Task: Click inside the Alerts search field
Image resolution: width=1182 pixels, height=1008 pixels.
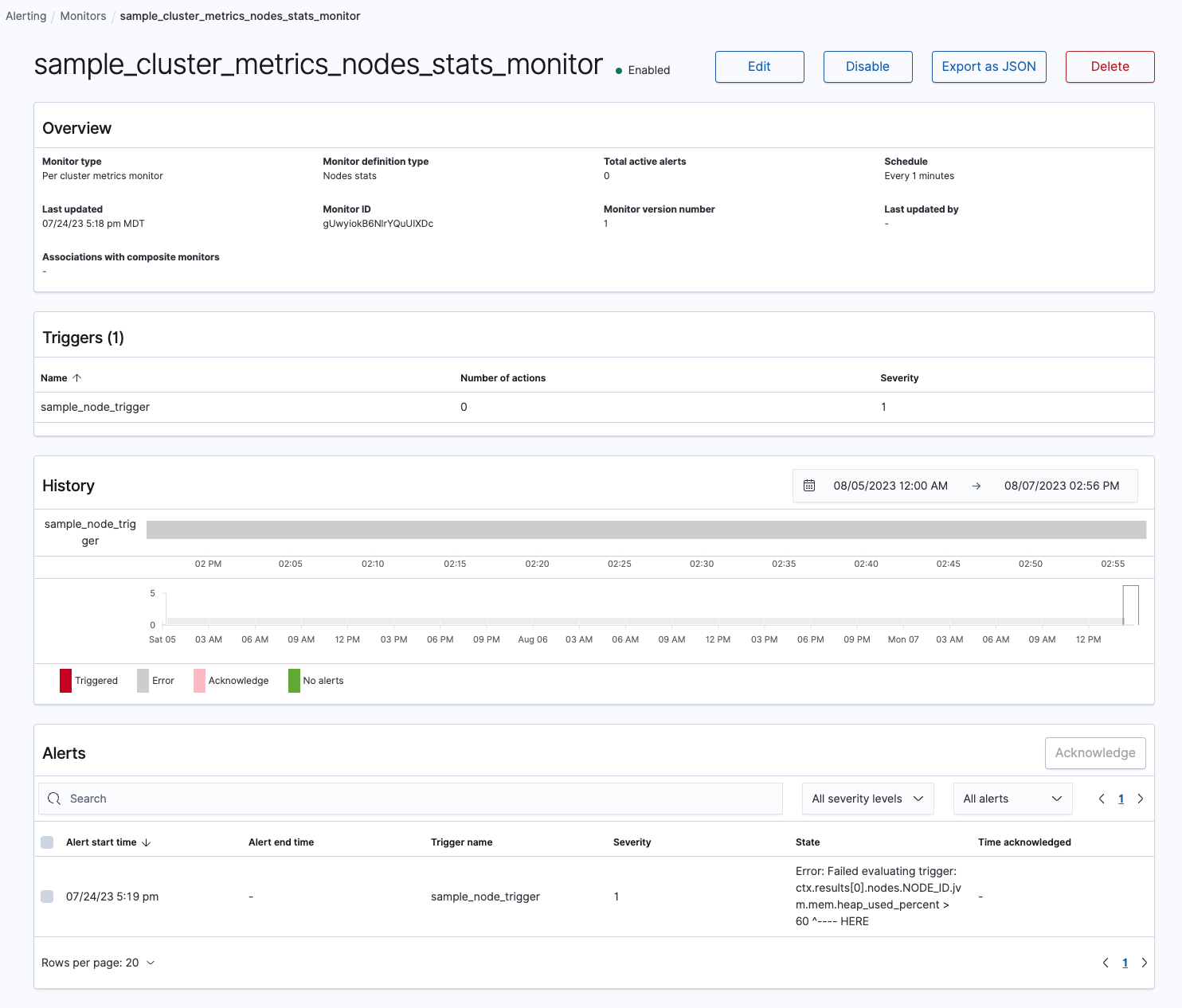Action: tap(319, 798)
